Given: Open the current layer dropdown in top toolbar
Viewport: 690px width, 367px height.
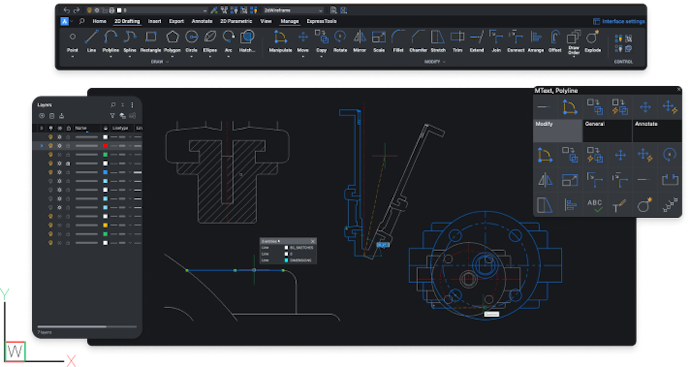Looking at the screenshot, I should point(147,10).
